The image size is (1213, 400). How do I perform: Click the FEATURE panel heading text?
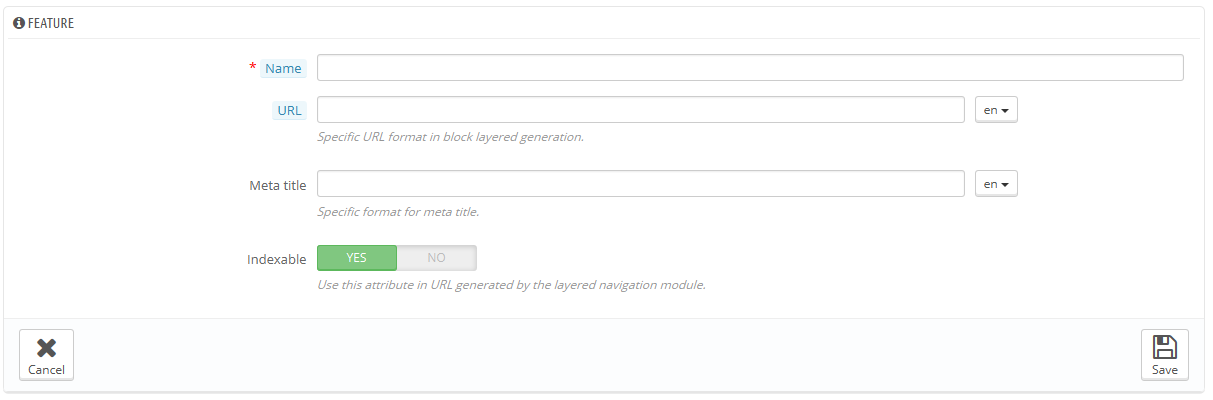tap(51, 23)
